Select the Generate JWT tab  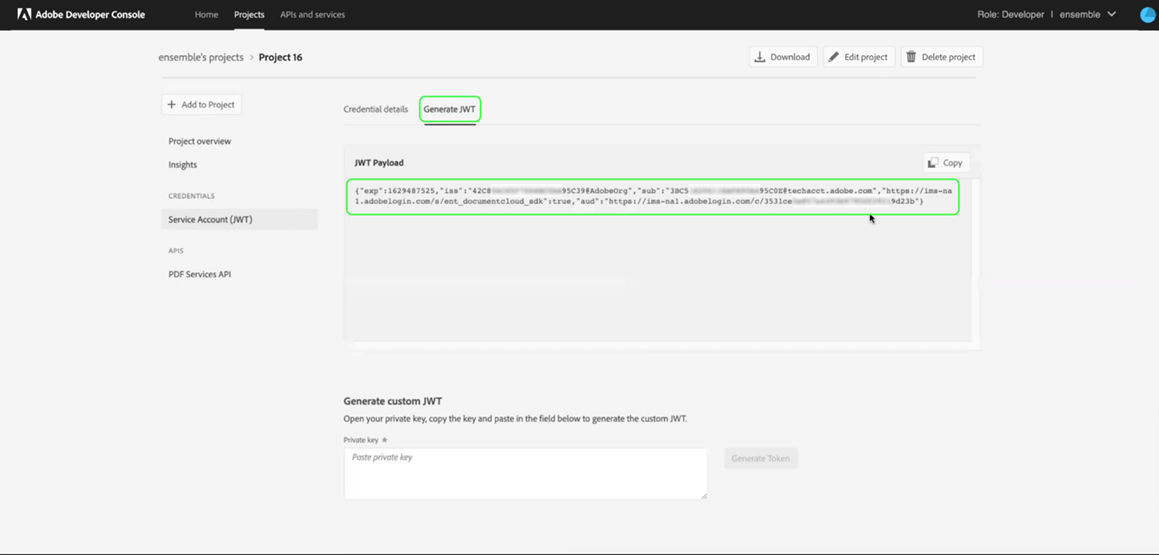click(x=450, y=109)
